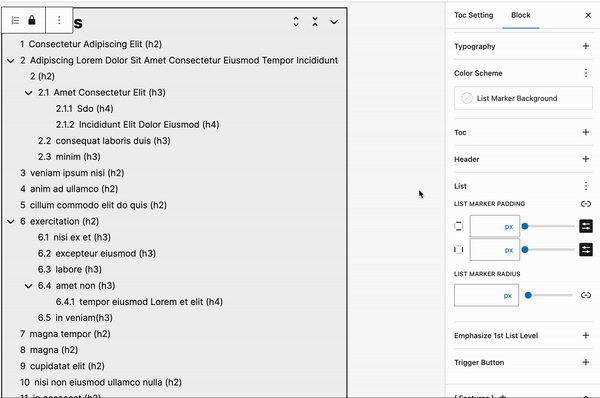Close the settings sidebar panel

tap(588, 15)
